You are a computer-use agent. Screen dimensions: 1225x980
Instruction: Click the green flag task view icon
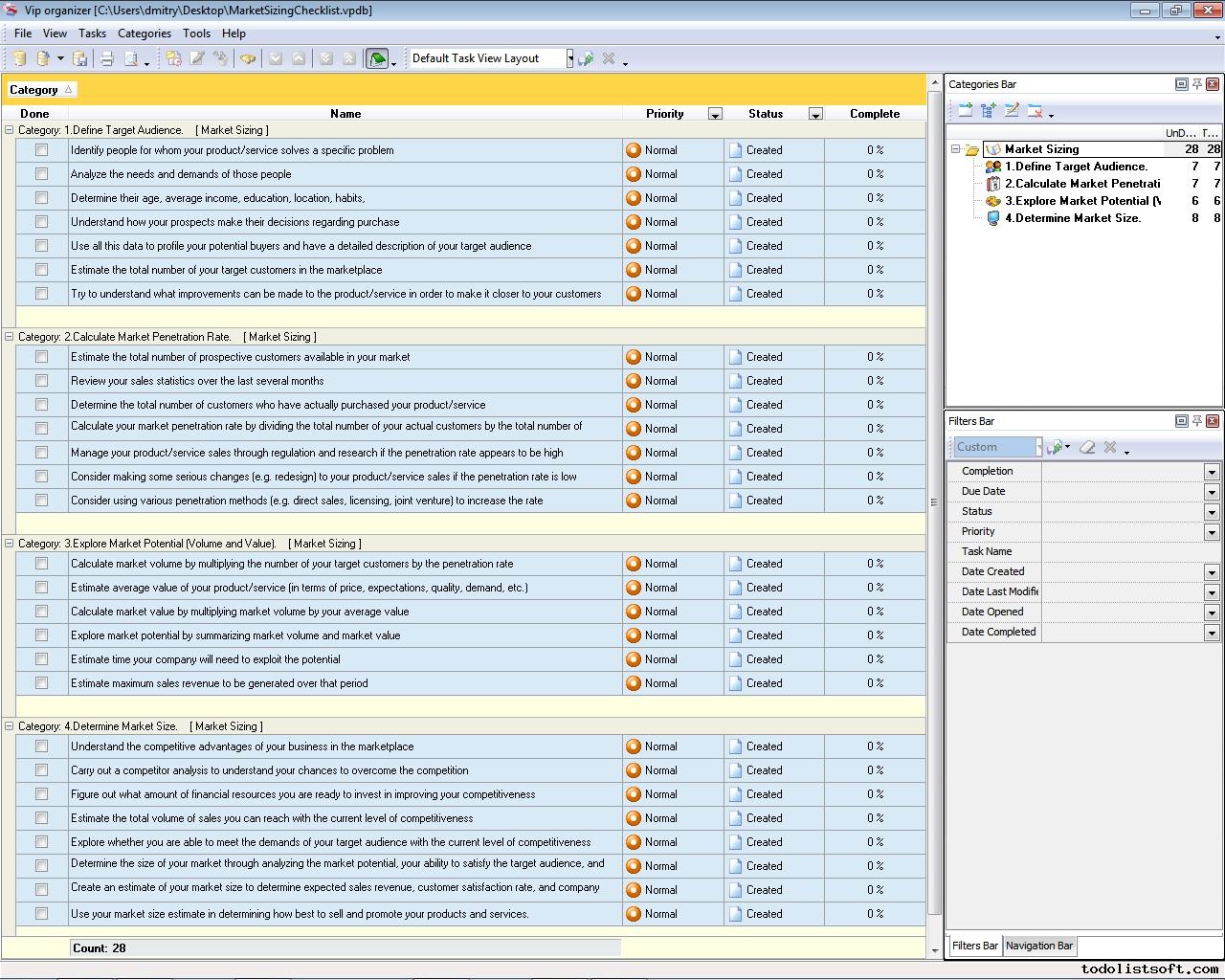point(377,58)
